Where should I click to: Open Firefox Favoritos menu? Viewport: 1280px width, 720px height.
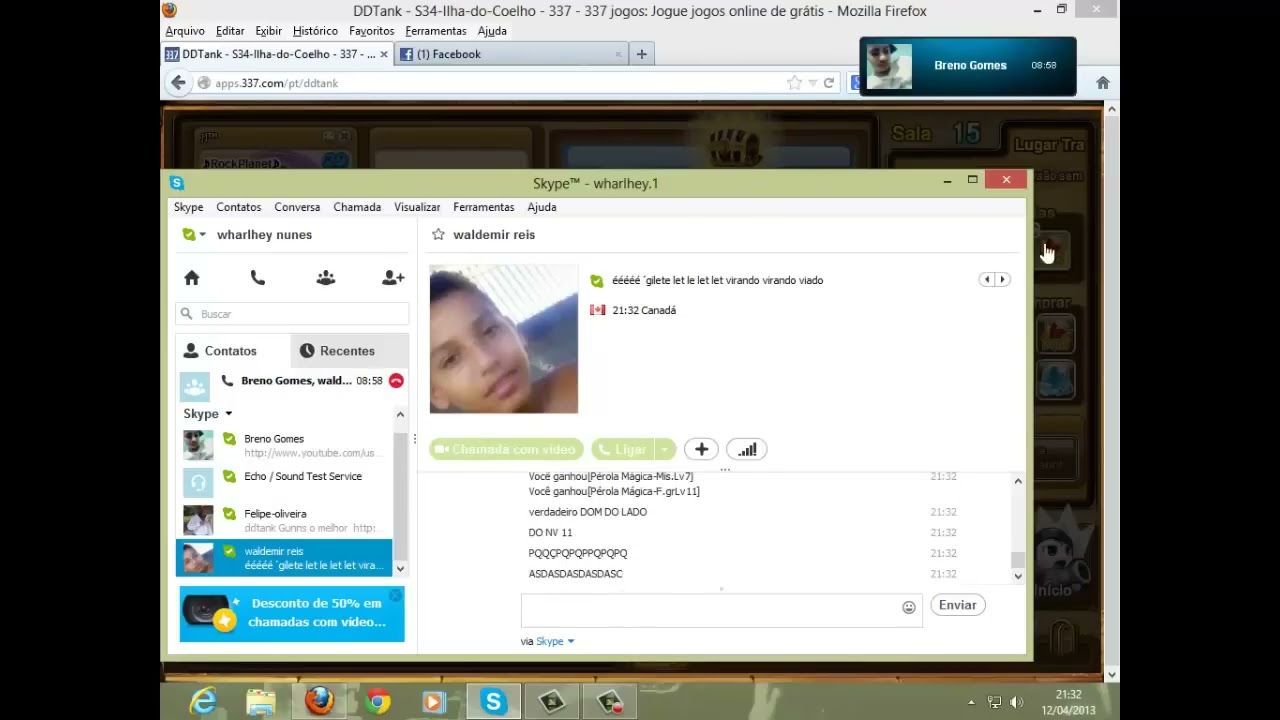click(371, 31)
